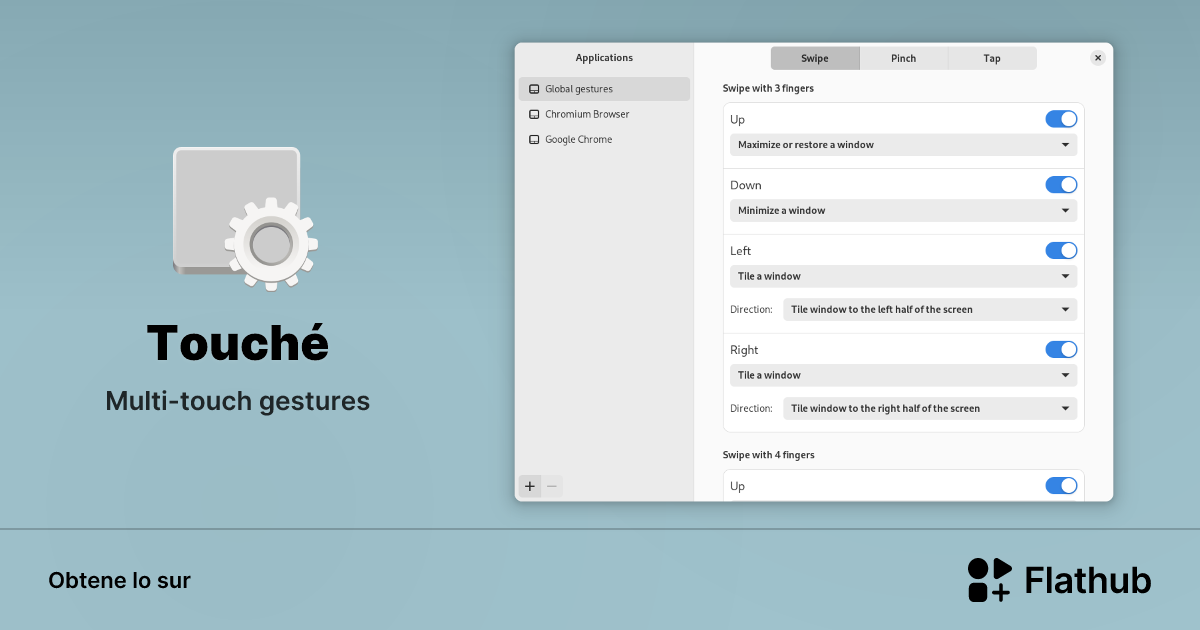Change direction for tiling to left half
Image resolution: width=1200 pixels, height=630 pixels.
pyautogui.click(x=929, y=309)
